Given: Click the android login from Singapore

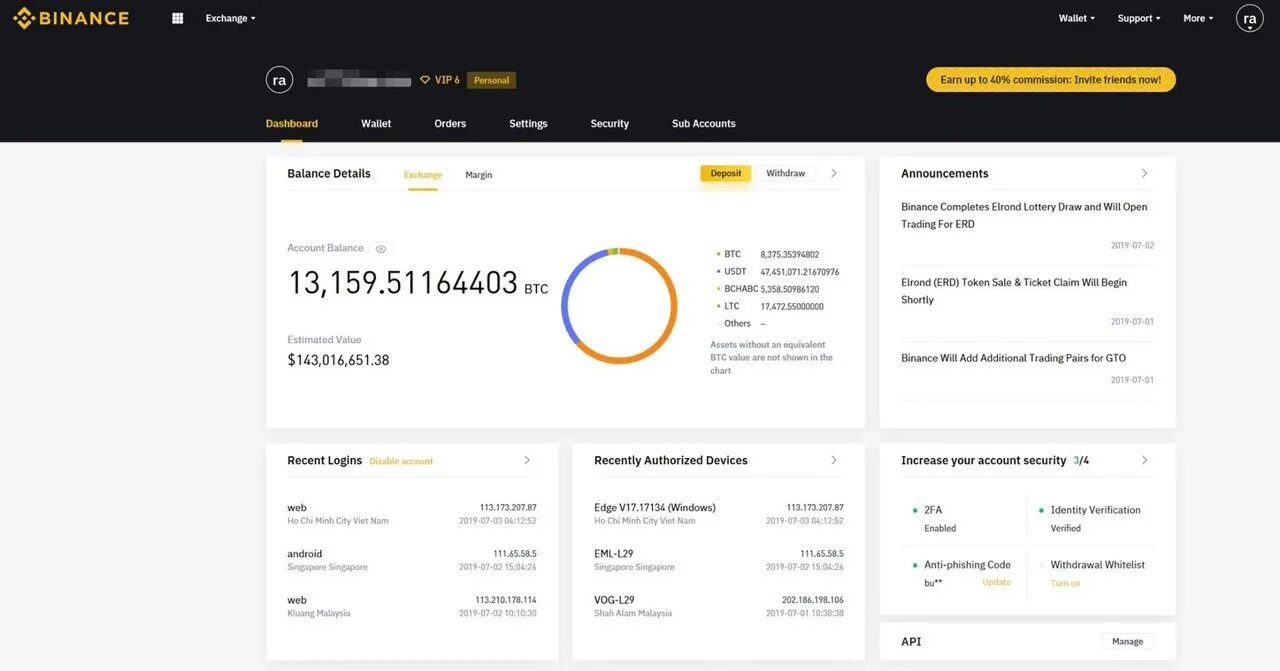Looking at the screenshot, I should (412, 560).
